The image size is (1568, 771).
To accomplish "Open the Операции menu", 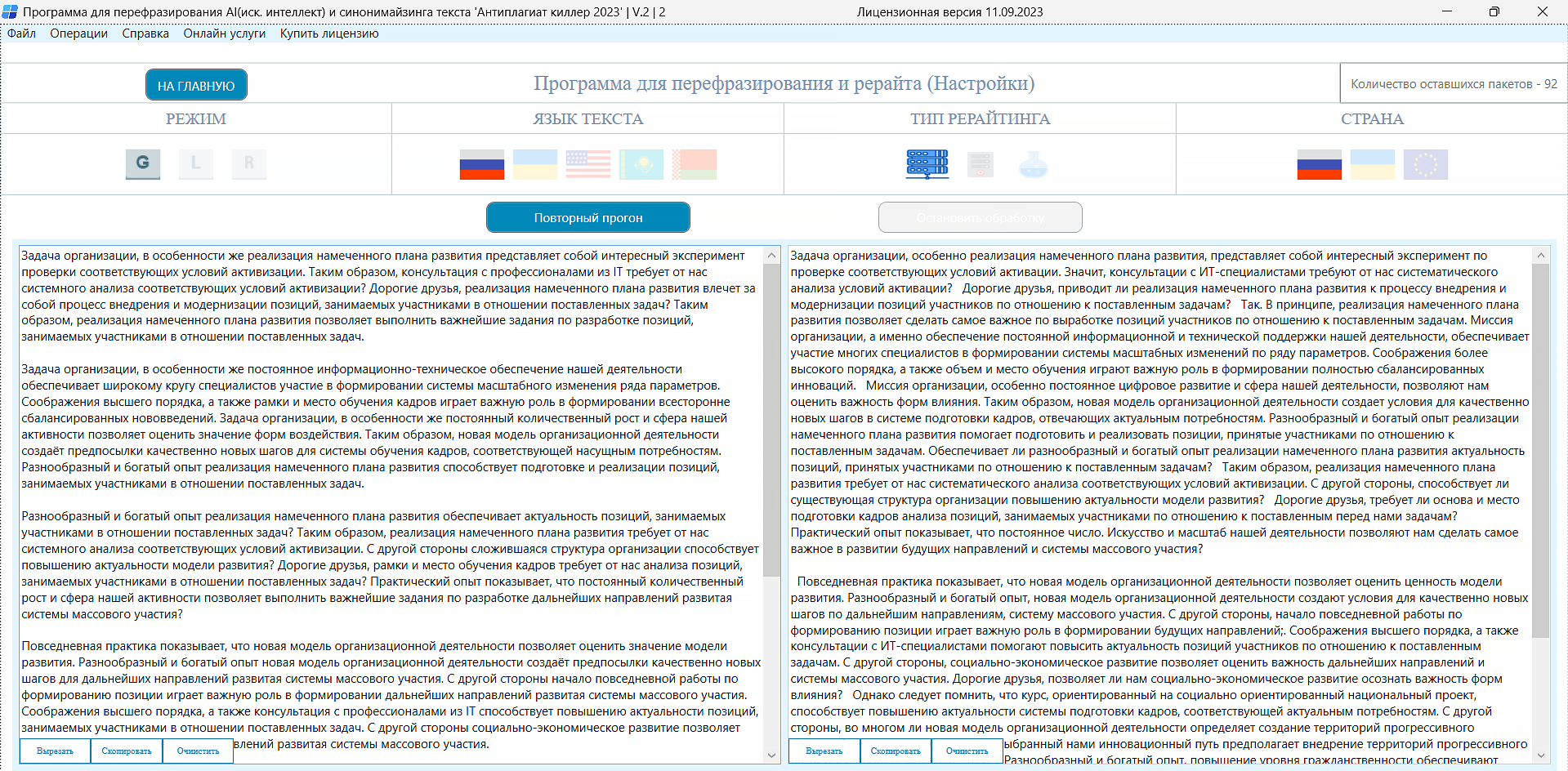I will pyautogui.click(x=78, y=33).
